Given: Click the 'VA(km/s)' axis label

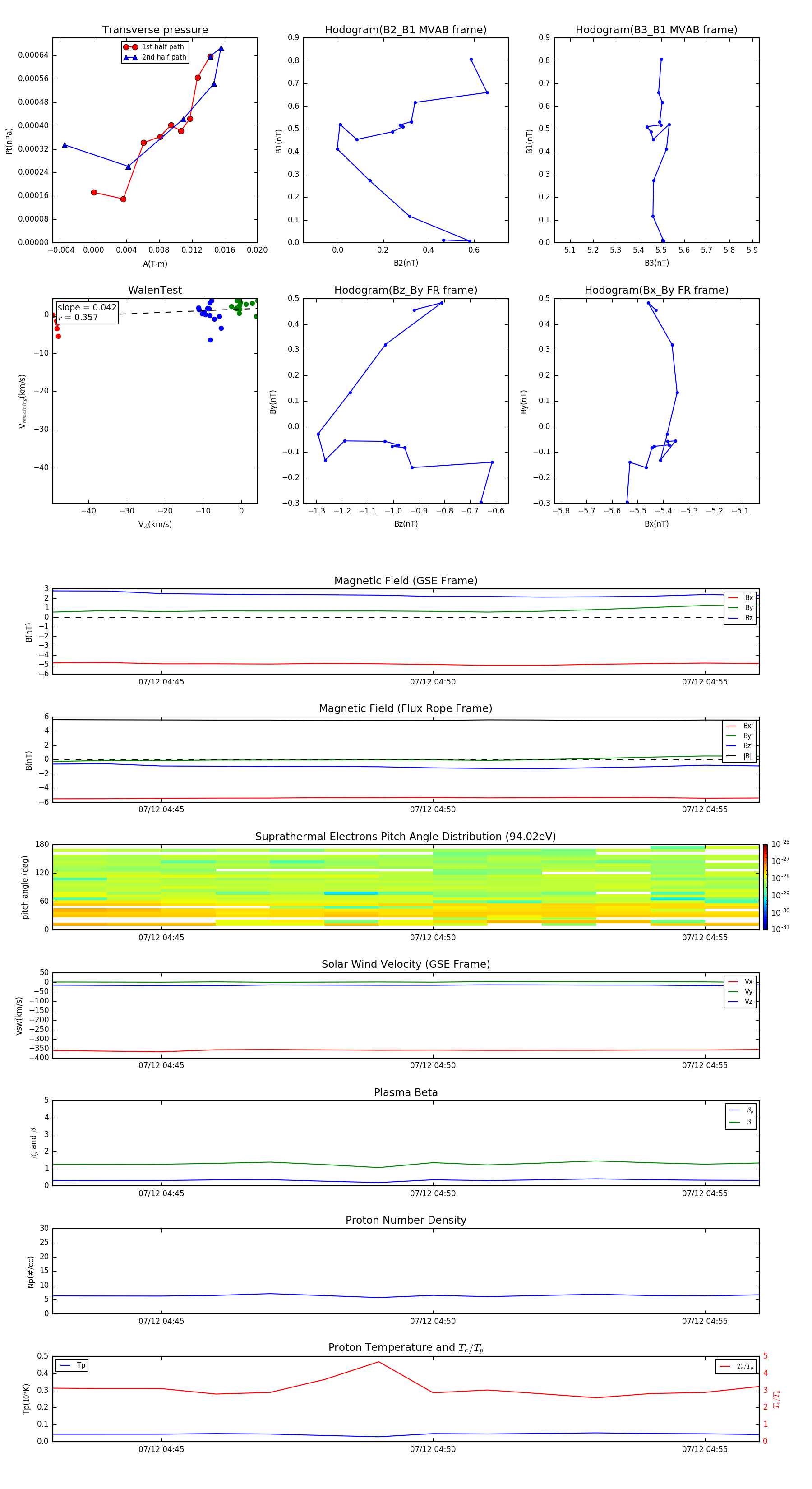Looking at the screenshot, I should (x=155, y=524).
